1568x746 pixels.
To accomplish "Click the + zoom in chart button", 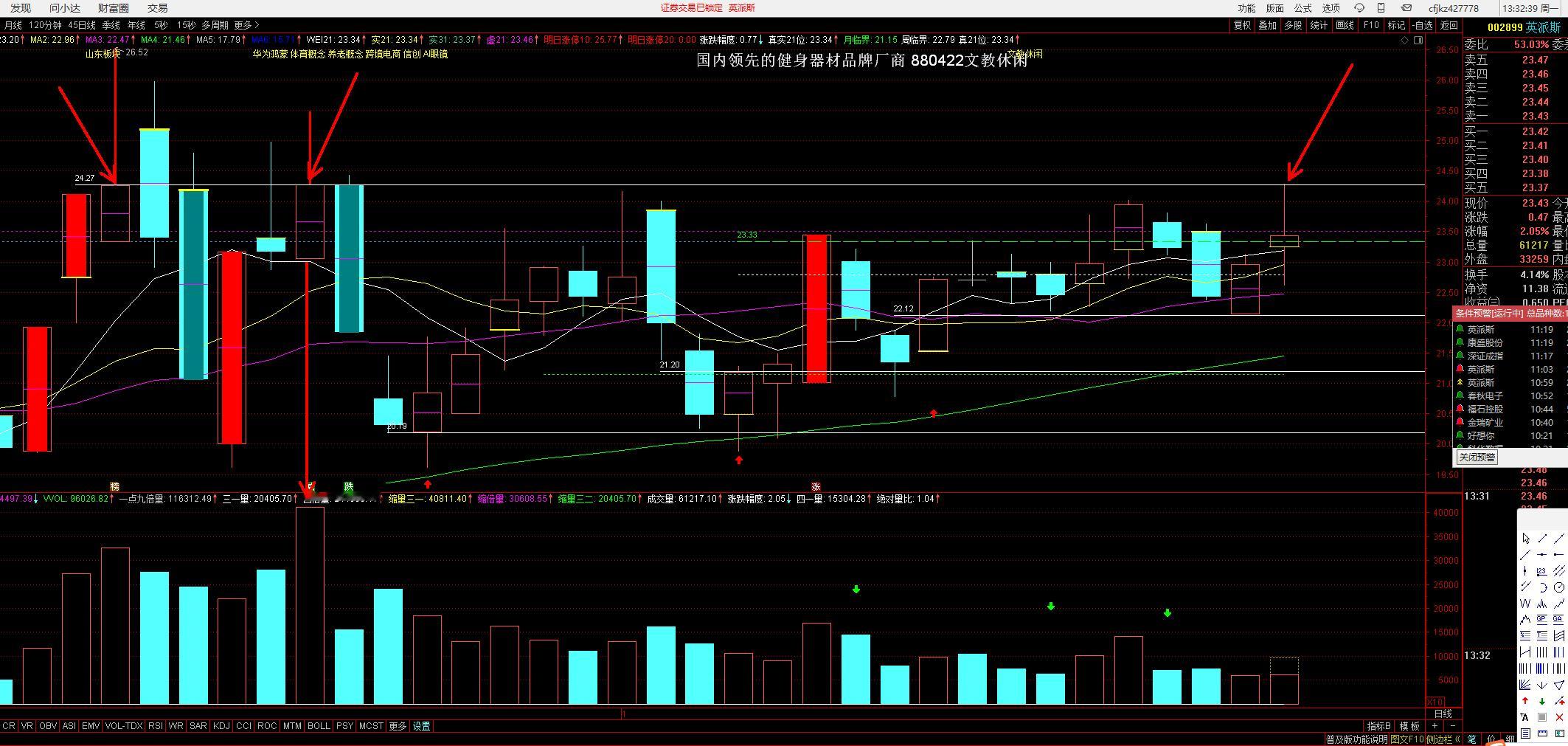I will tap(1435, 726).
